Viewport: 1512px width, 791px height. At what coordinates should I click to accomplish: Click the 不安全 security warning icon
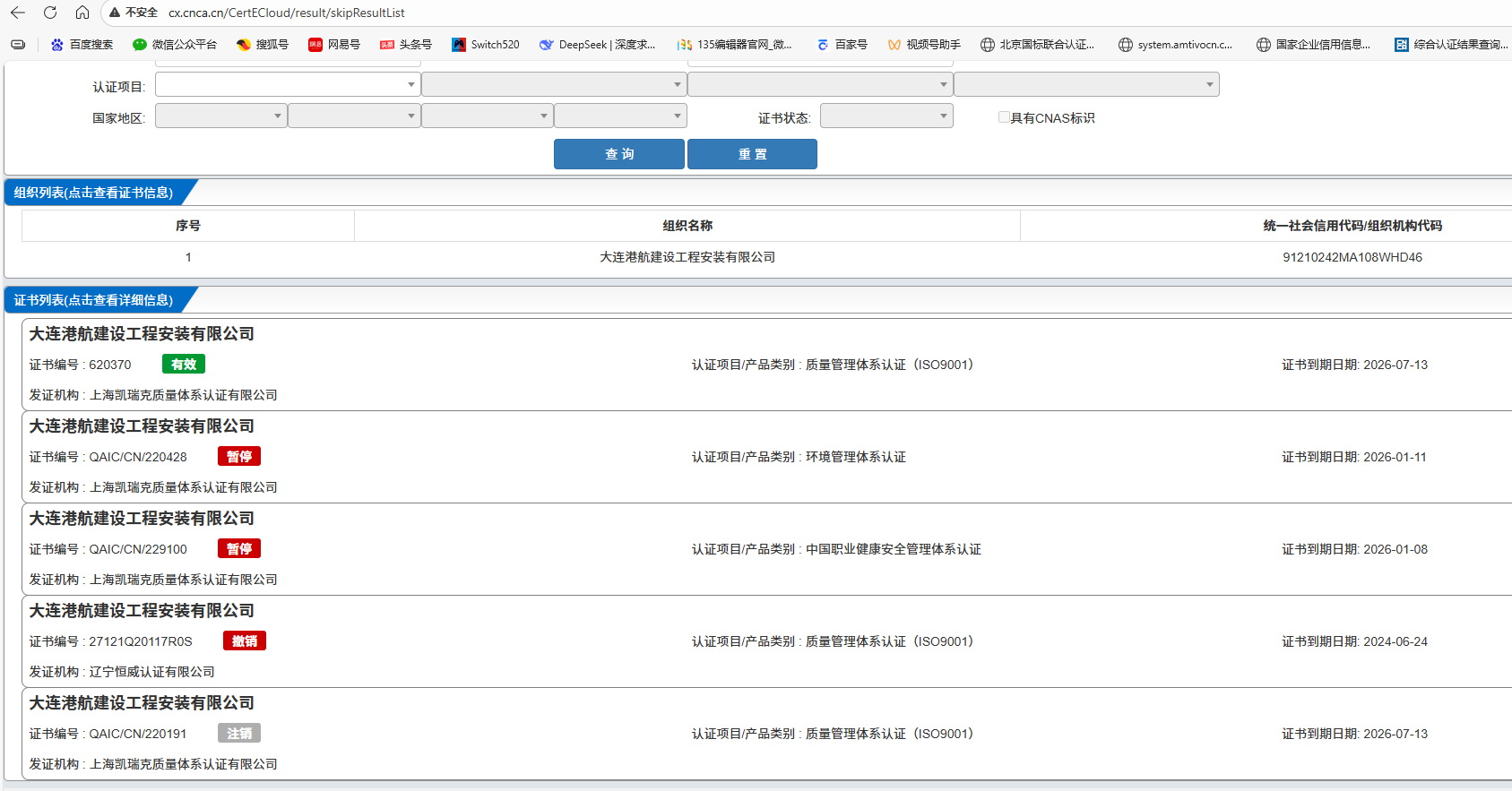pos(115,13)
